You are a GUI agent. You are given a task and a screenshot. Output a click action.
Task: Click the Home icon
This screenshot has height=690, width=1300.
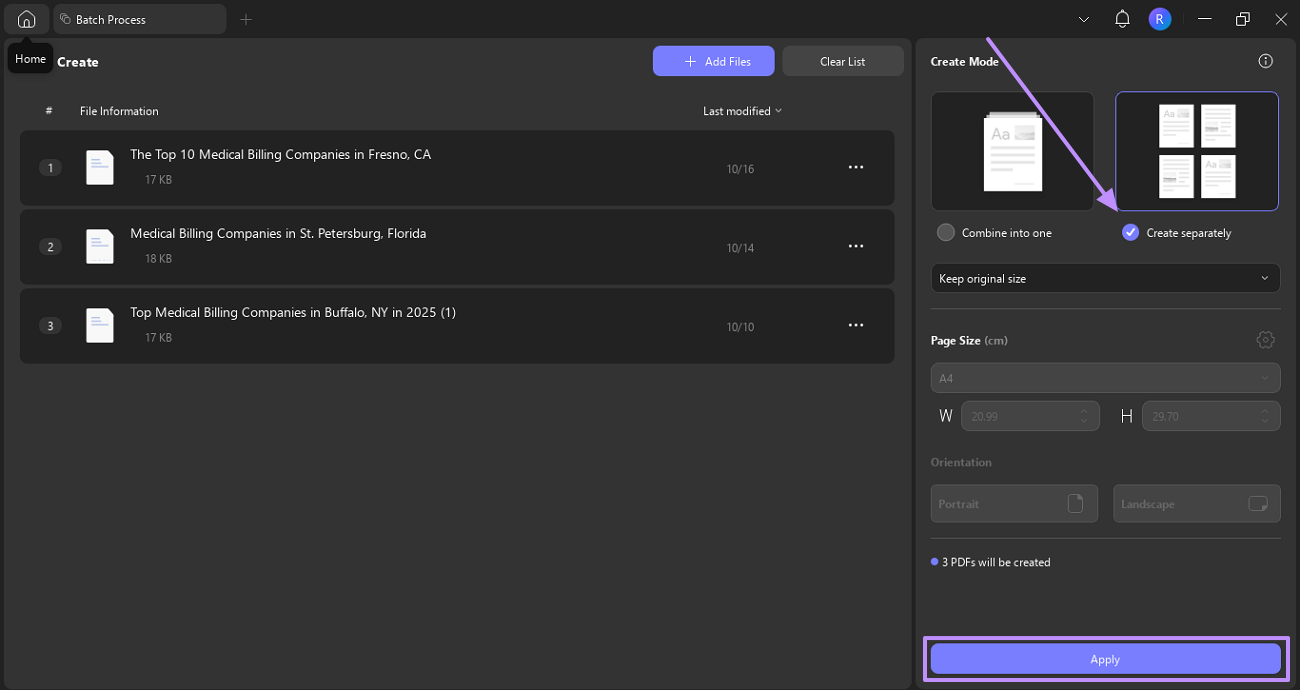[x=26, y=19]
